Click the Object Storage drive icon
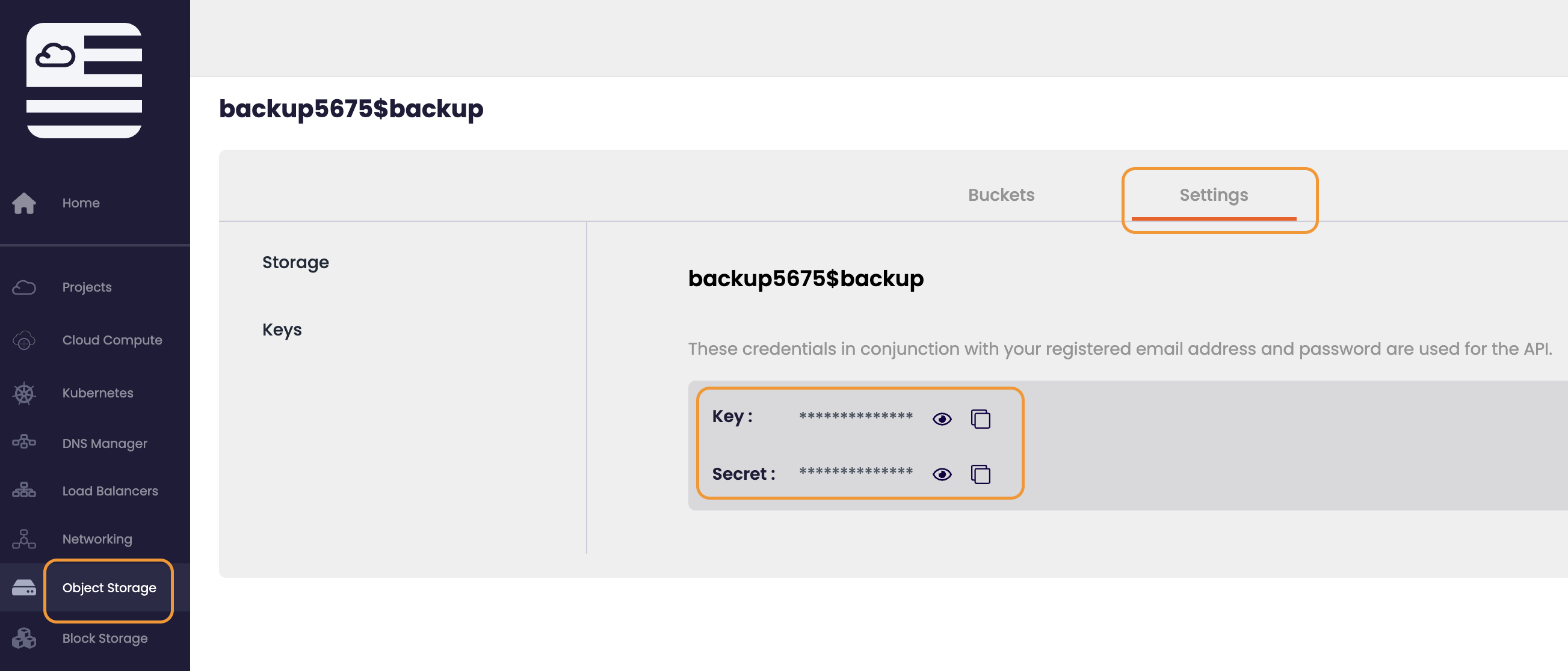This screenshot has width=1568, height=671. click(23, 587)
